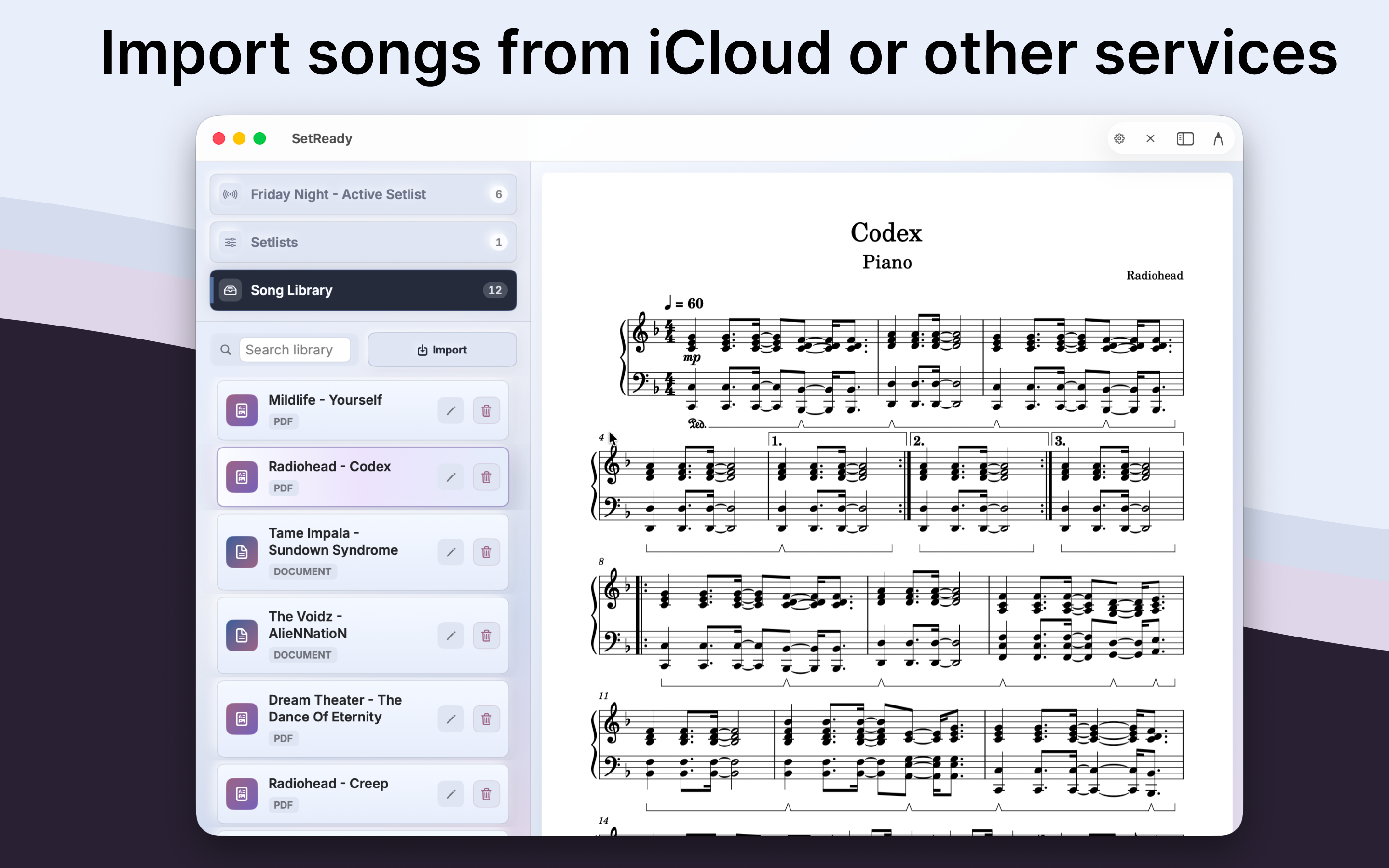Click the Dream Theater PDF icon
1389x868 pixels.
coord(242,719)
